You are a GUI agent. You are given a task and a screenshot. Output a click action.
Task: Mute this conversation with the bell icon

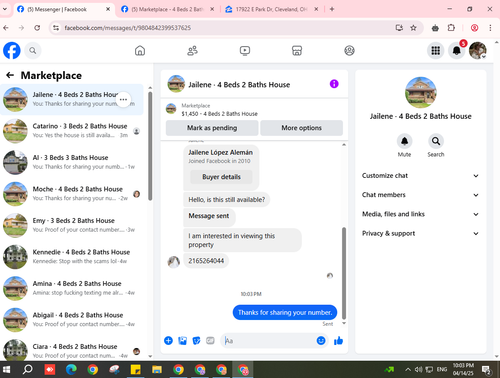pyautogui.click(x=404, y=141)
